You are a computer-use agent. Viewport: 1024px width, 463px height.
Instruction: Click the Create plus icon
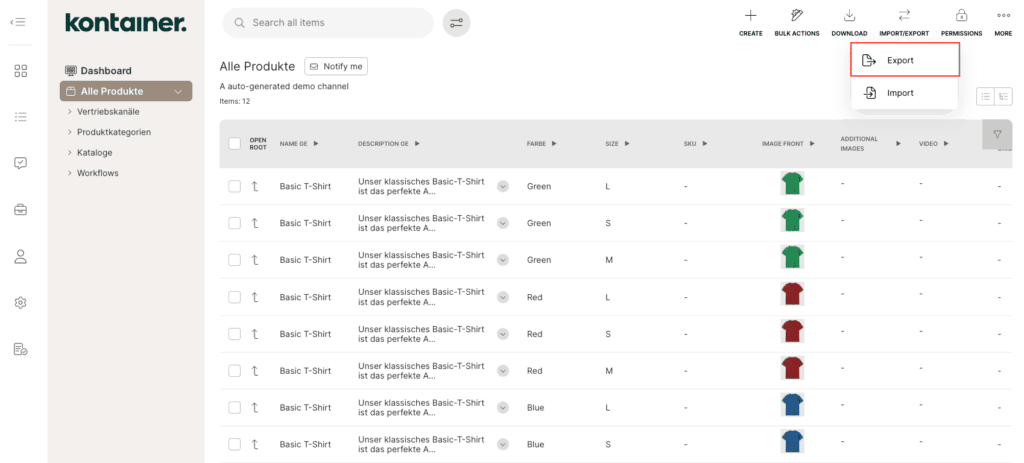750,16
